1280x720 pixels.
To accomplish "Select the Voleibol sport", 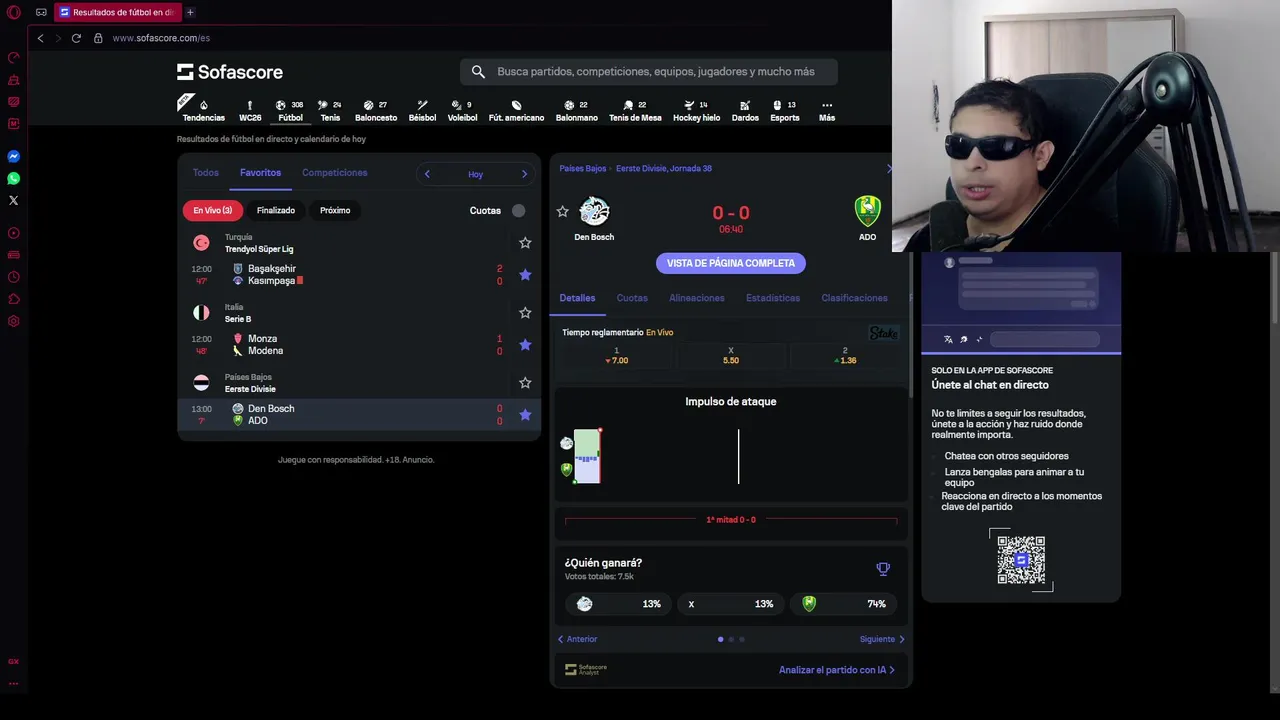I will [x=462, y=110].
